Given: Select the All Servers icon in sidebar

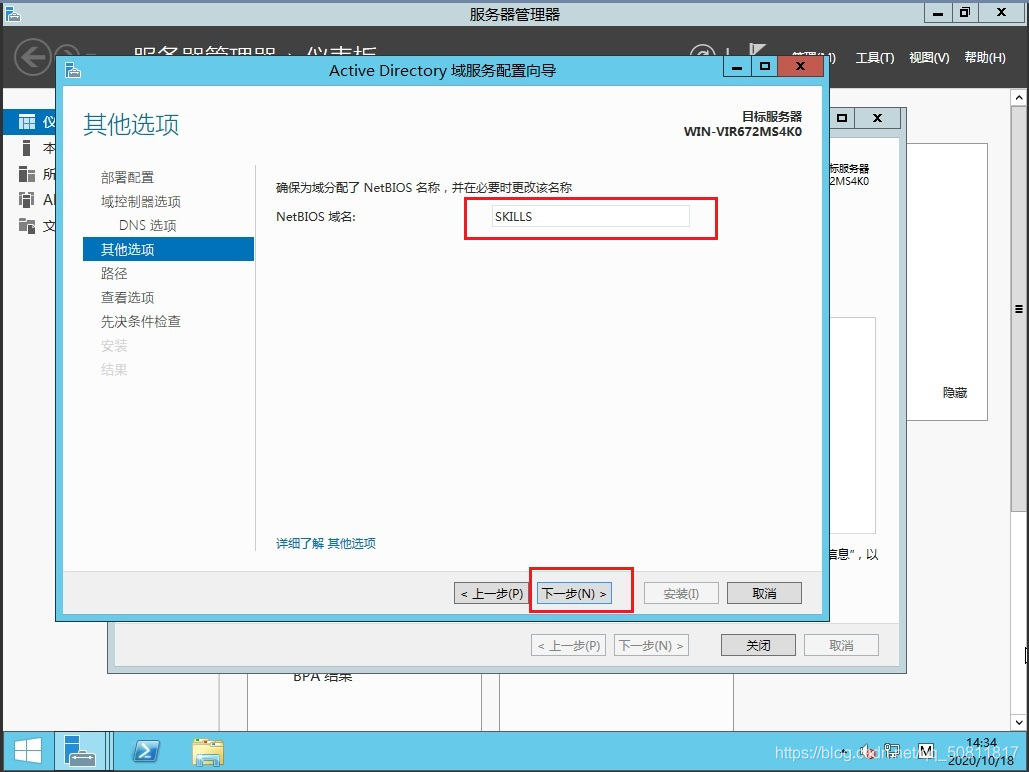Looking at the screenshot, I should pyautogui.click(x=27, y=174).
